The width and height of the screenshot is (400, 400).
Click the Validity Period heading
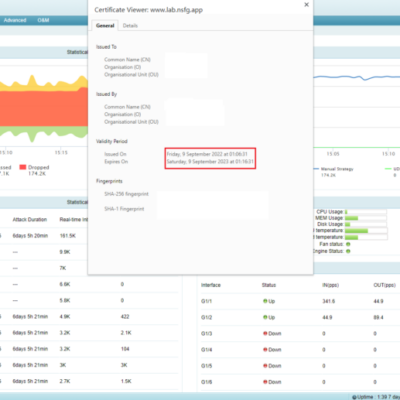[112, 141]
